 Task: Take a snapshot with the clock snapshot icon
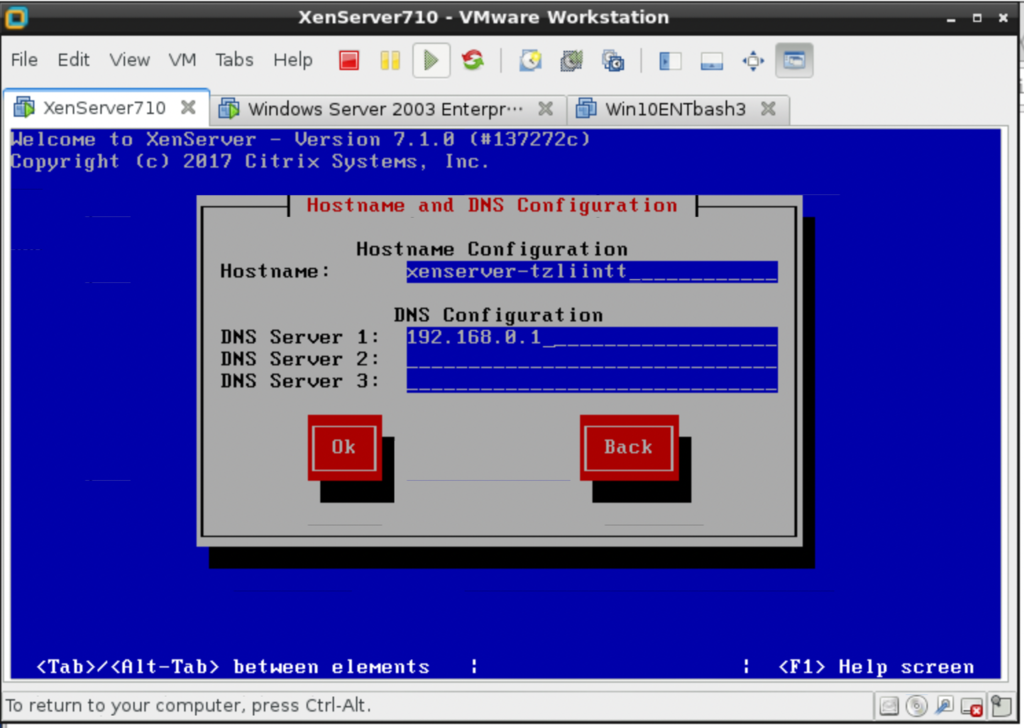[530, 61]
